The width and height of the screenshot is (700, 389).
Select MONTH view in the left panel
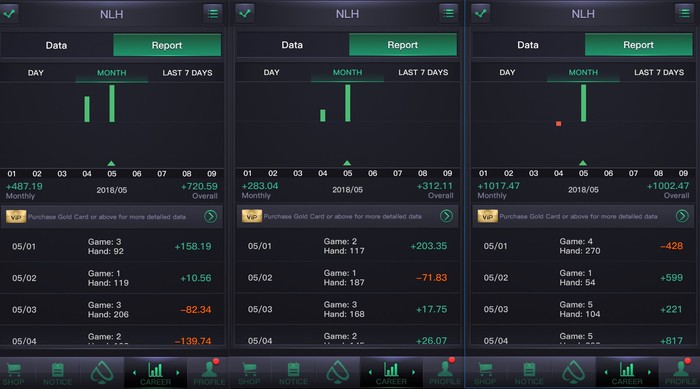[x=112, y=73]
